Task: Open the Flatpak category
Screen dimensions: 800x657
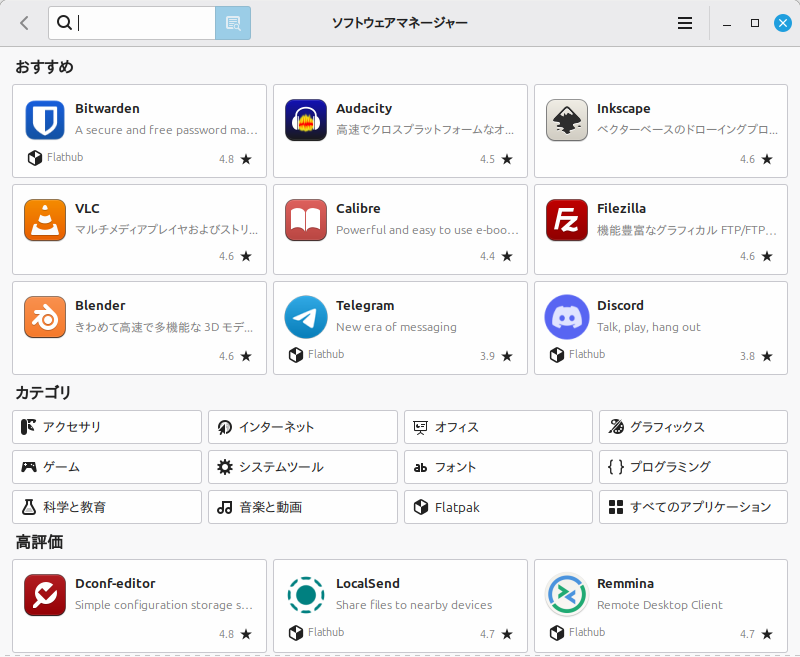Action: pos(499,507)
